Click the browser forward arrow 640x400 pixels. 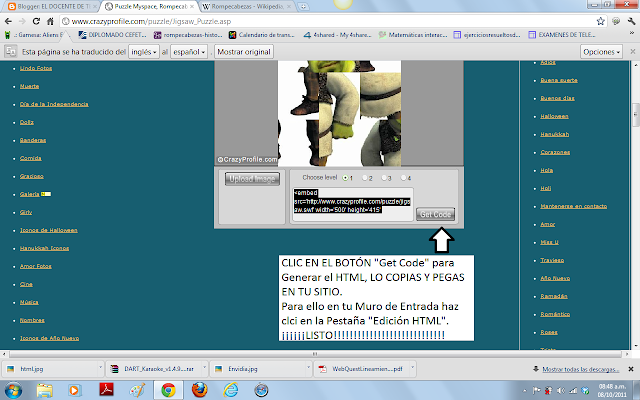coord(22,21)
